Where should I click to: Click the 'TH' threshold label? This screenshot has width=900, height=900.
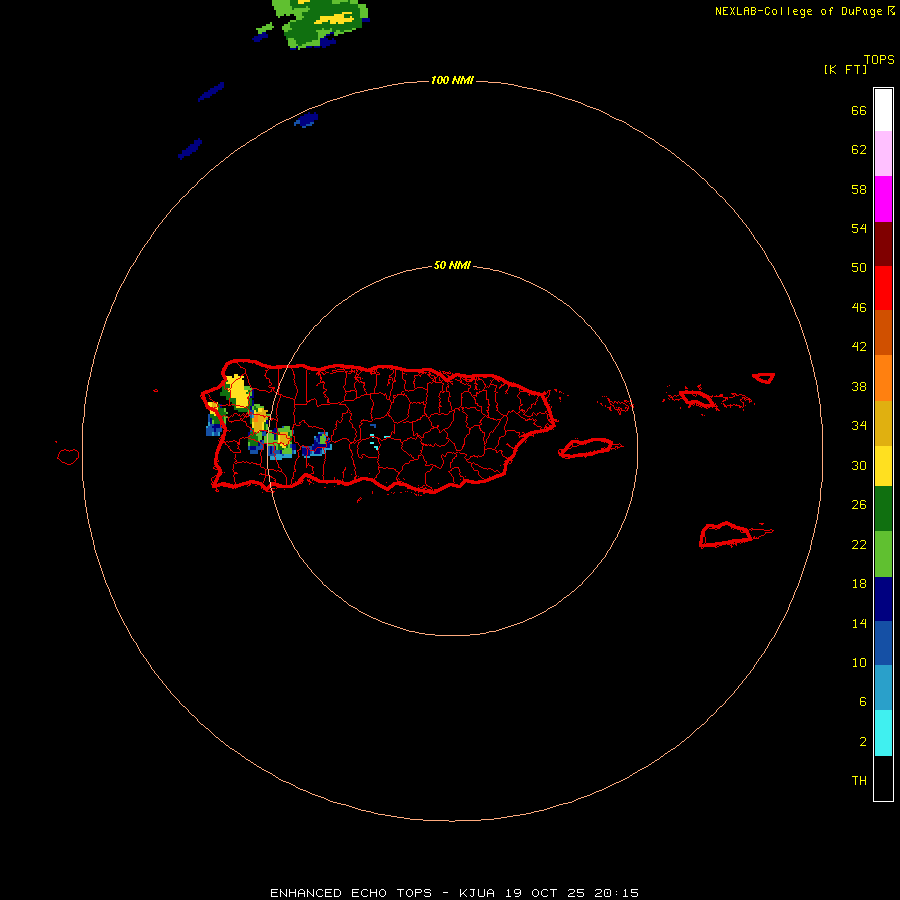pyautogui.click(x=859, y=780)
